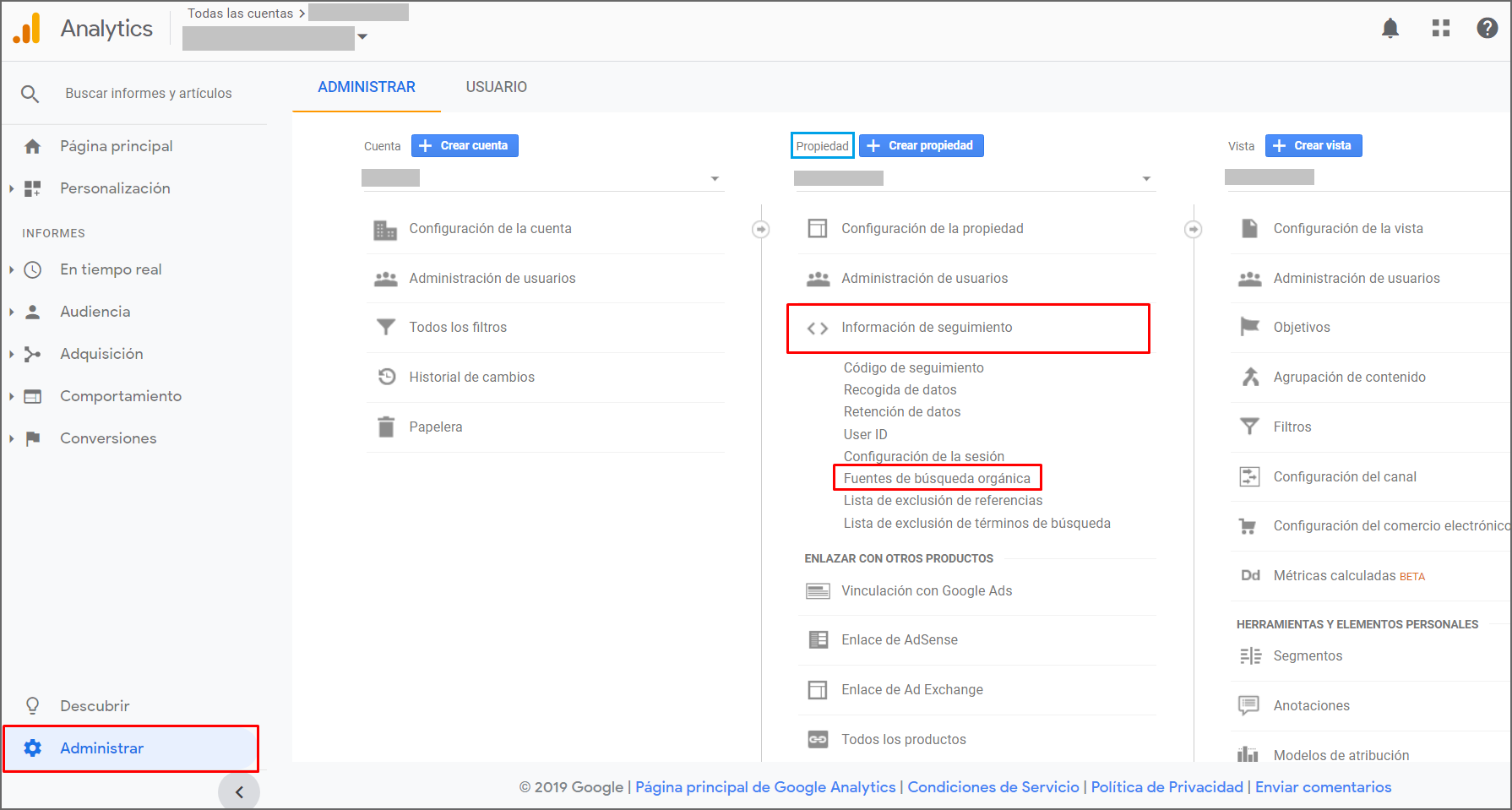Click the help question mark icon
Screen dimensions: 1512x810
click(1487, 29)
